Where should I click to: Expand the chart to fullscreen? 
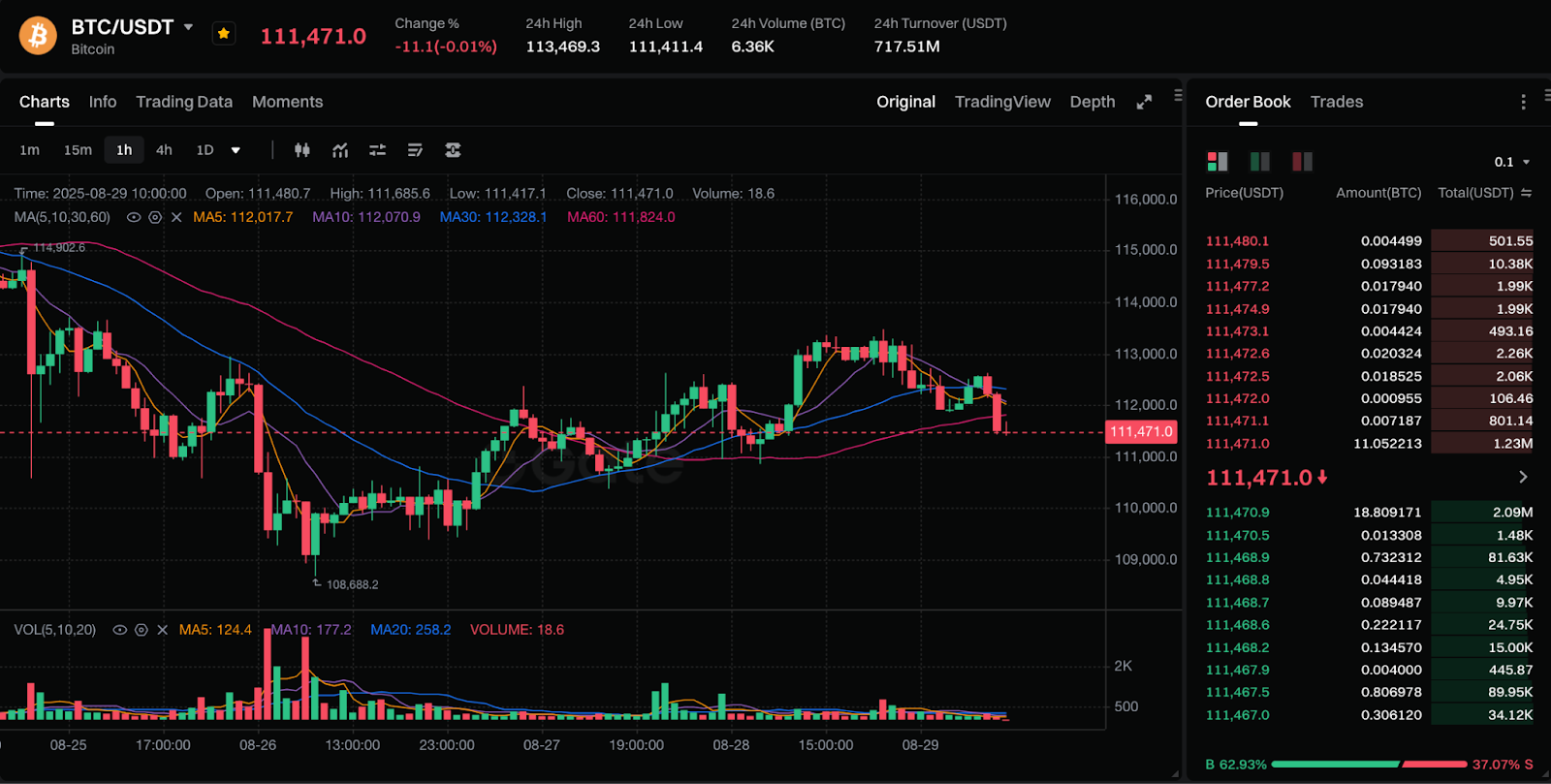click(x=1144, y=102)
